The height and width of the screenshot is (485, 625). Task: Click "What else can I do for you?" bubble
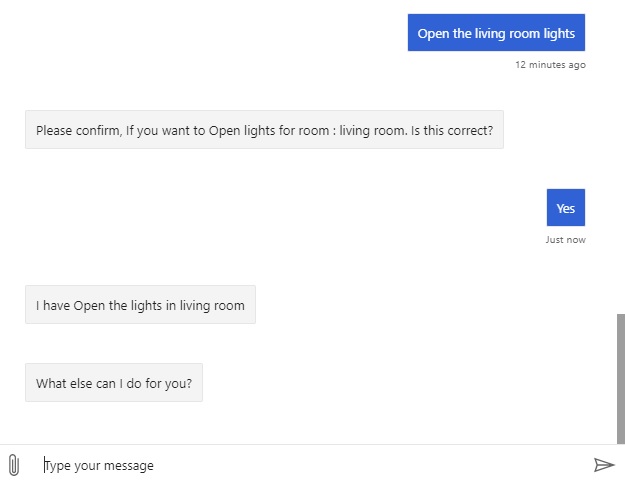click(x=114, y=383)
